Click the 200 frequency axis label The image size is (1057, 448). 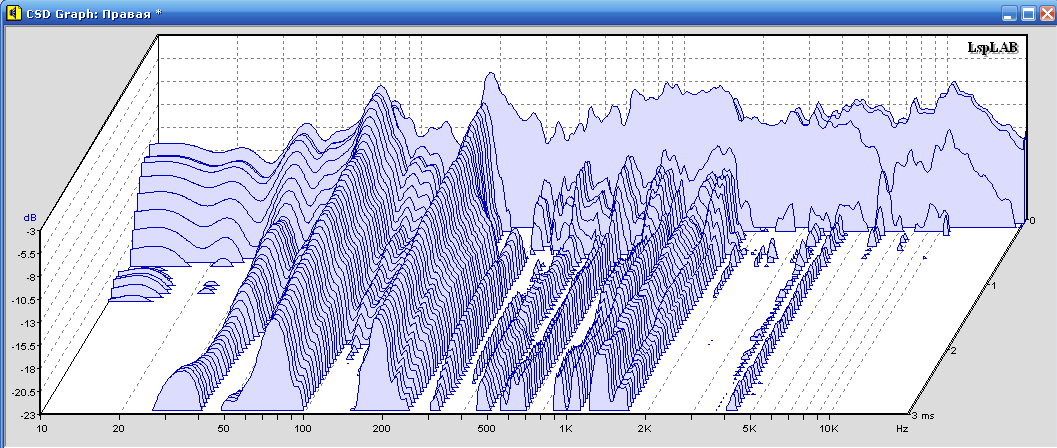coord(382,428)
